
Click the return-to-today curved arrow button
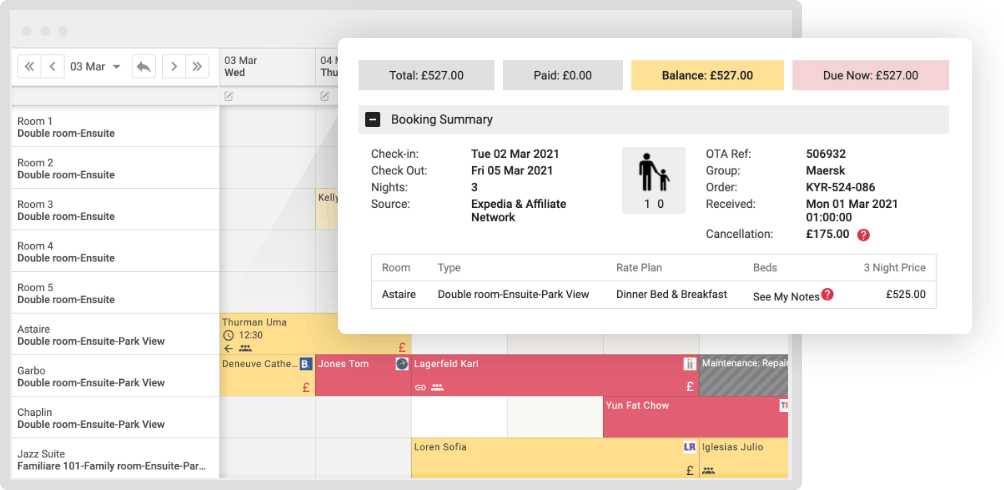[144, 67]
